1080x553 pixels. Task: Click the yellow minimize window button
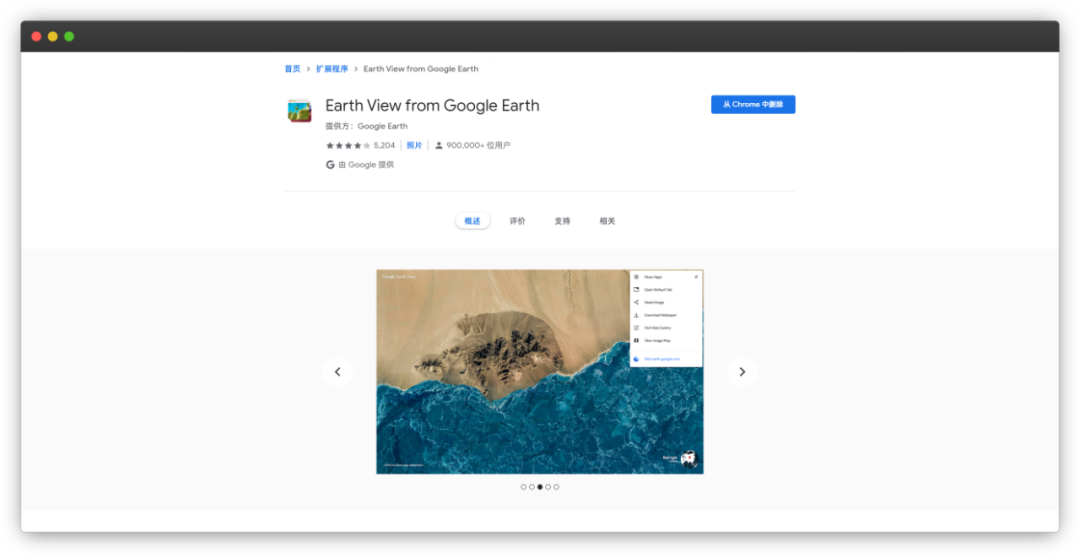[x=53, y=36]
